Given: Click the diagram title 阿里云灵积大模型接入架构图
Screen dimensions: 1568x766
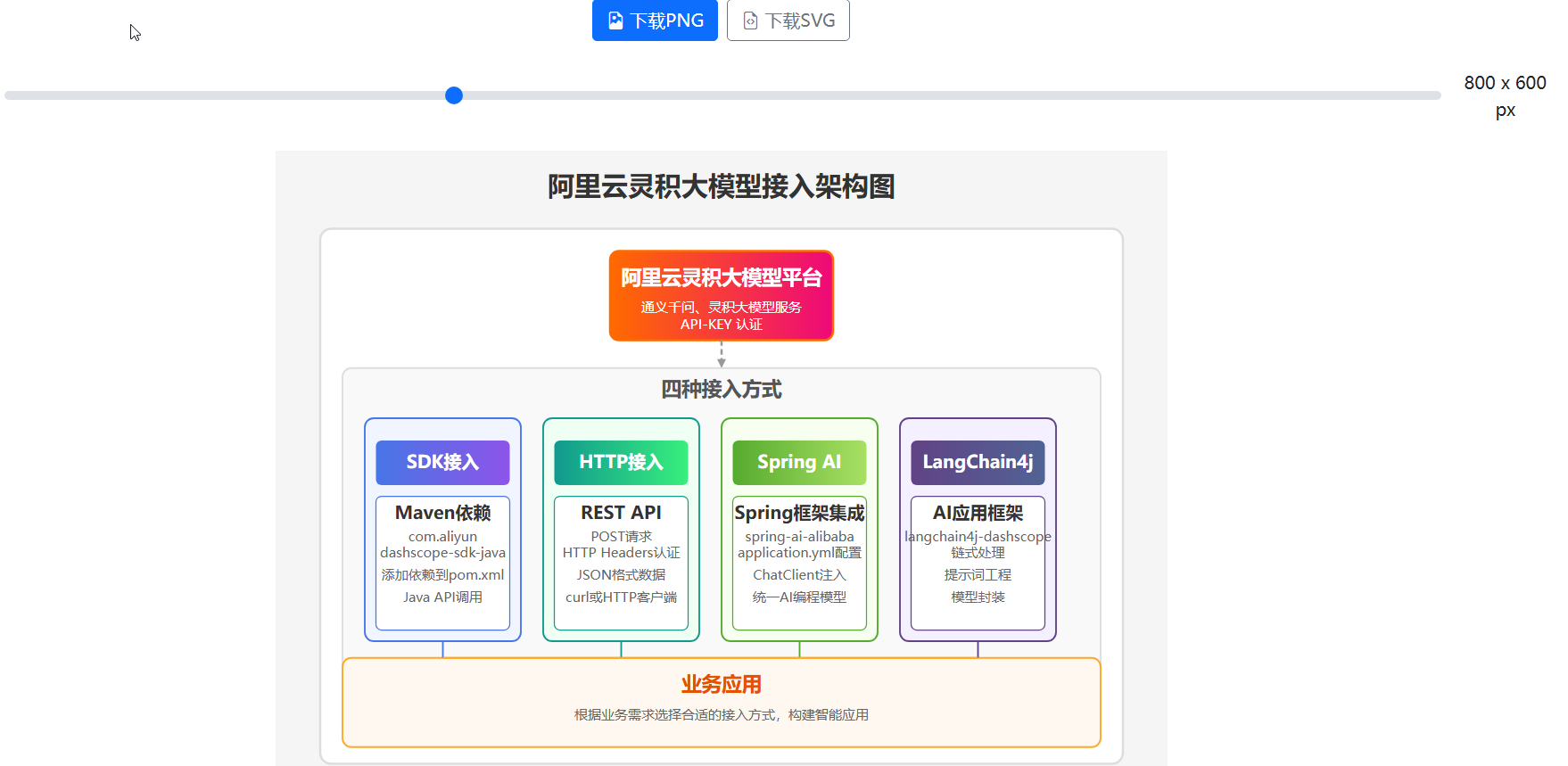Looking at the screenshot, I should 722,186.
